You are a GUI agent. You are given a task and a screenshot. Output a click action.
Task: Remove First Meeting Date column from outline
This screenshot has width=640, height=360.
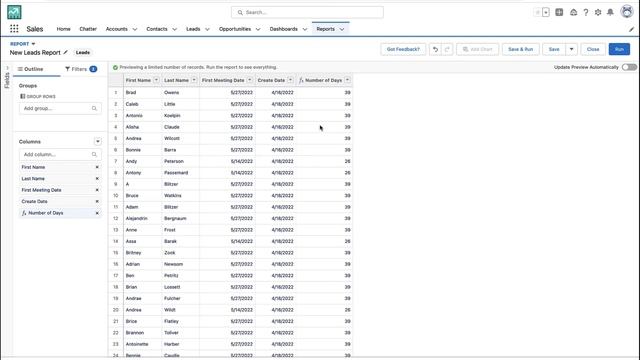(97, 190)
